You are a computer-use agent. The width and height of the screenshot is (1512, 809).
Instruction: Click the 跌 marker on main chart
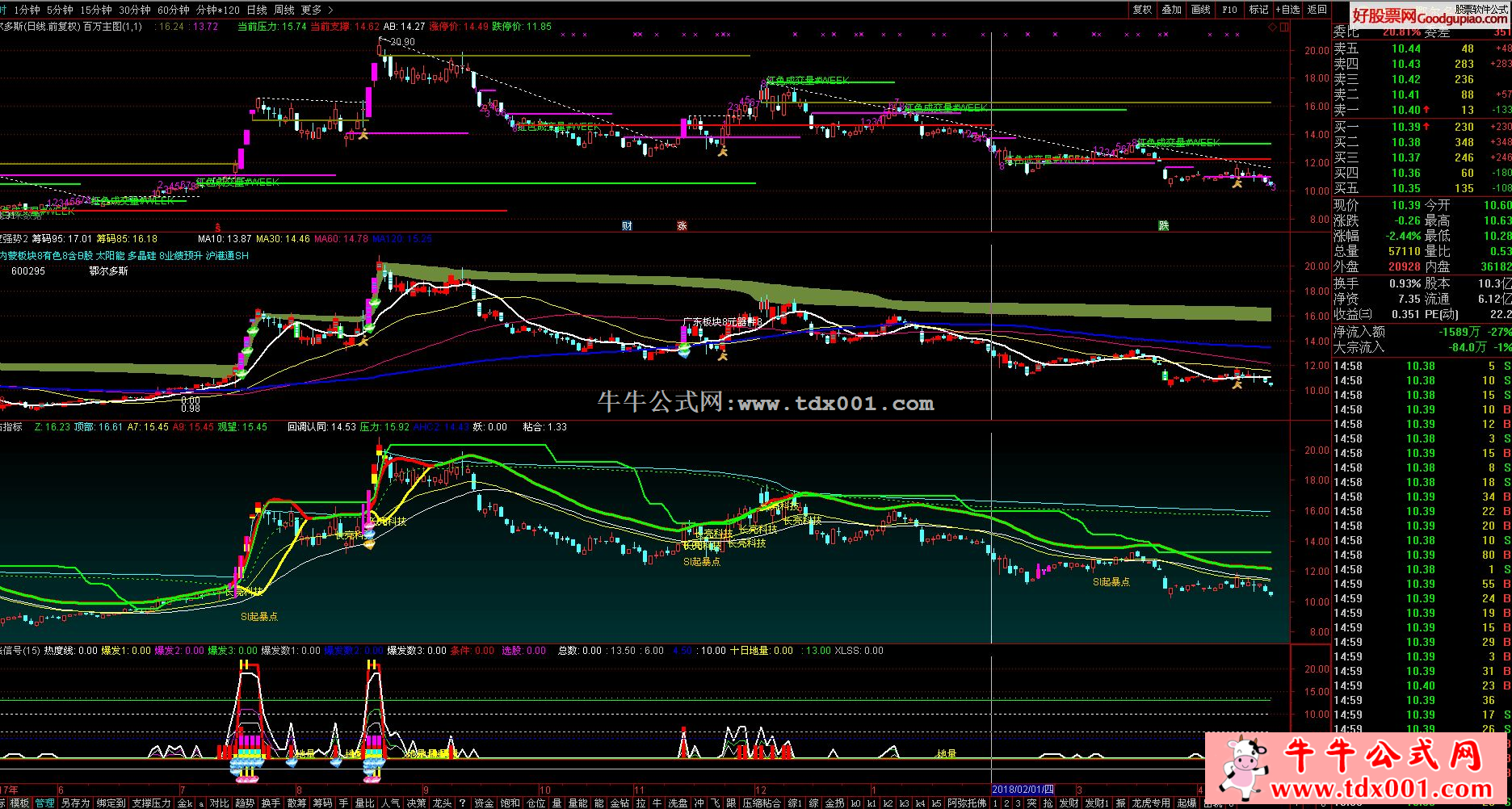(1163, 226)
